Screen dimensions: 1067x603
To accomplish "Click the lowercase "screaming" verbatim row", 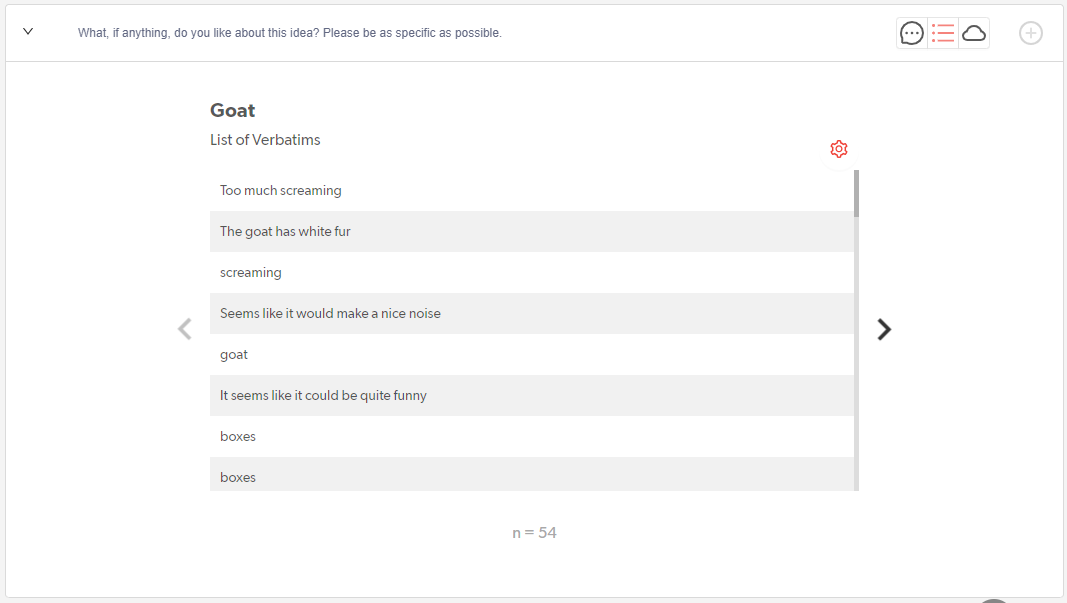I will click(x=251, y=272).
